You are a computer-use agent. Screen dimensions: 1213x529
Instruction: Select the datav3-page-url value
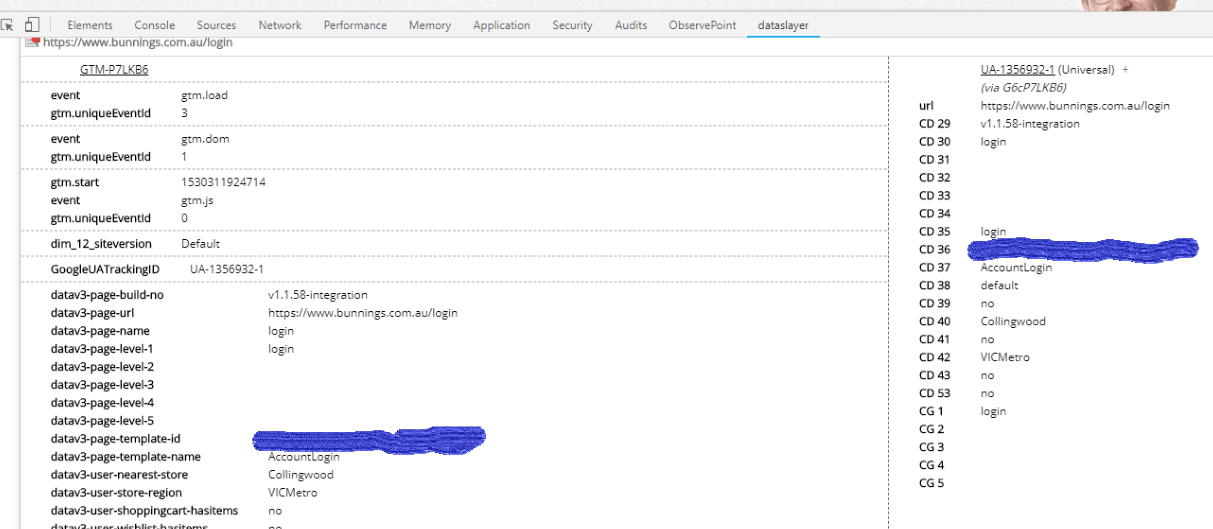pyautogui.click(x=363, y=313)
